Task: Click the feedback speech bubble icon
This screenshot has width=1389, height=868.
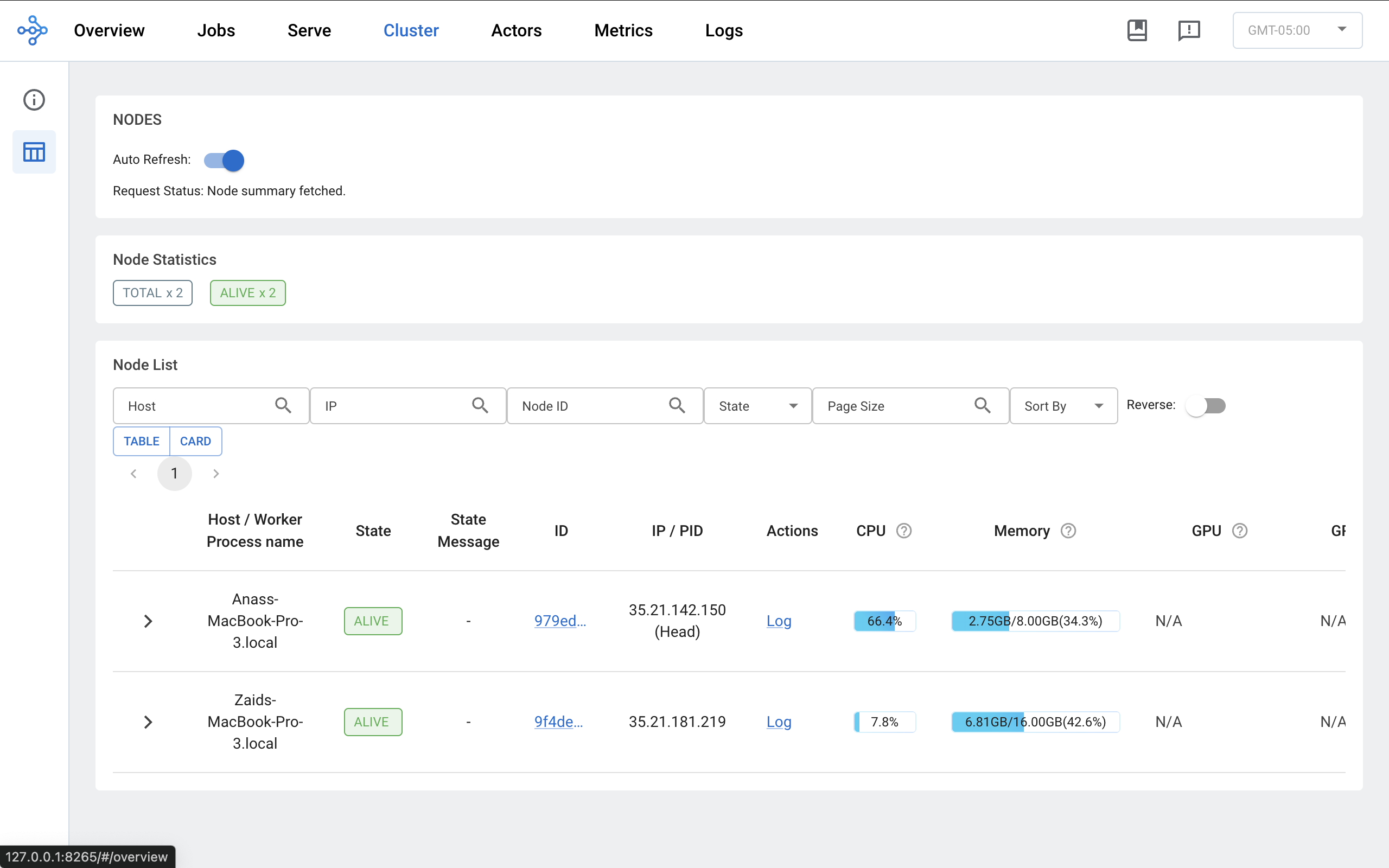Action: (1189, 30)
